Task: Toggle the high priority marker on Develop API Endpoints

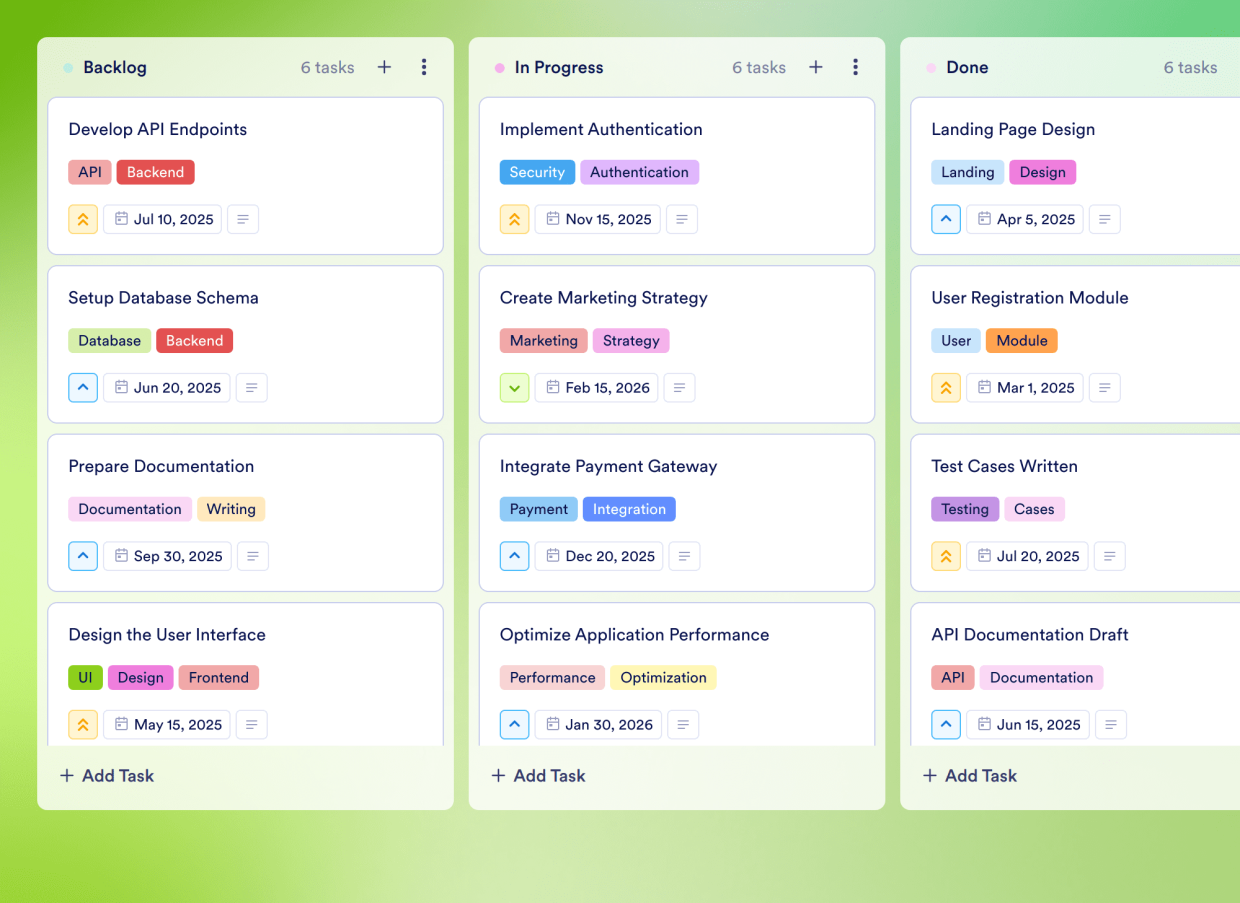Action: pyautogui.click(x=83, y=219)
